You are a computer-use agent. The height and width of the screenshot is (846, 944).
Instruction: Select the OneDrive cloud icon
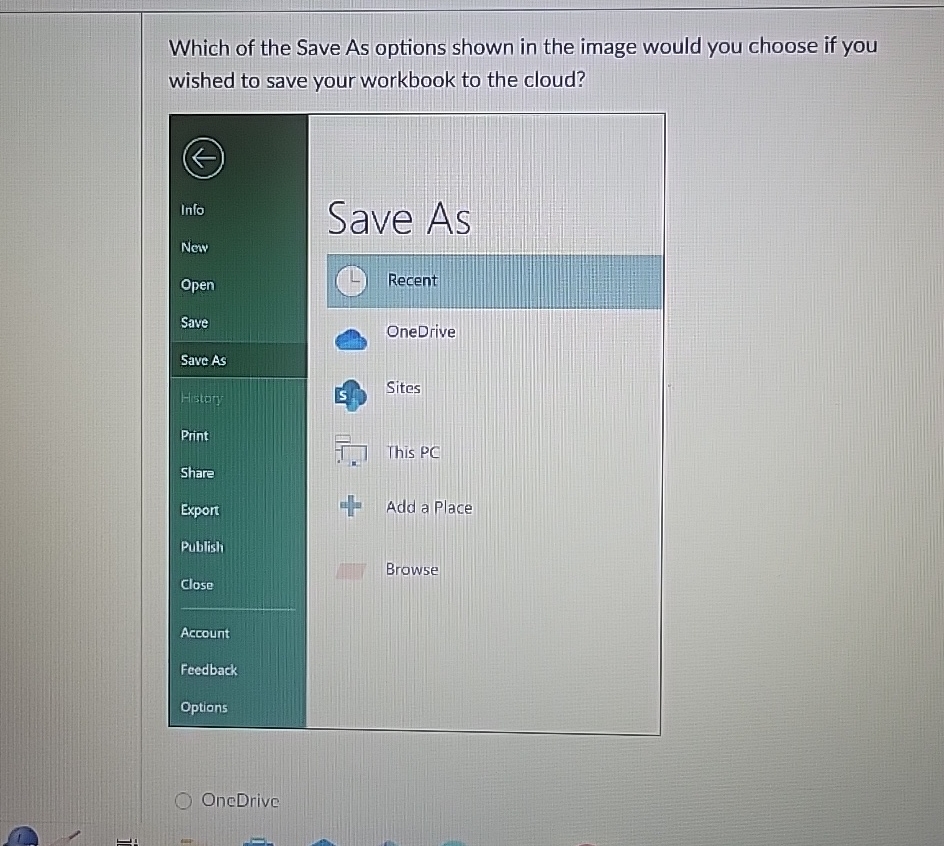pos(349,340)
